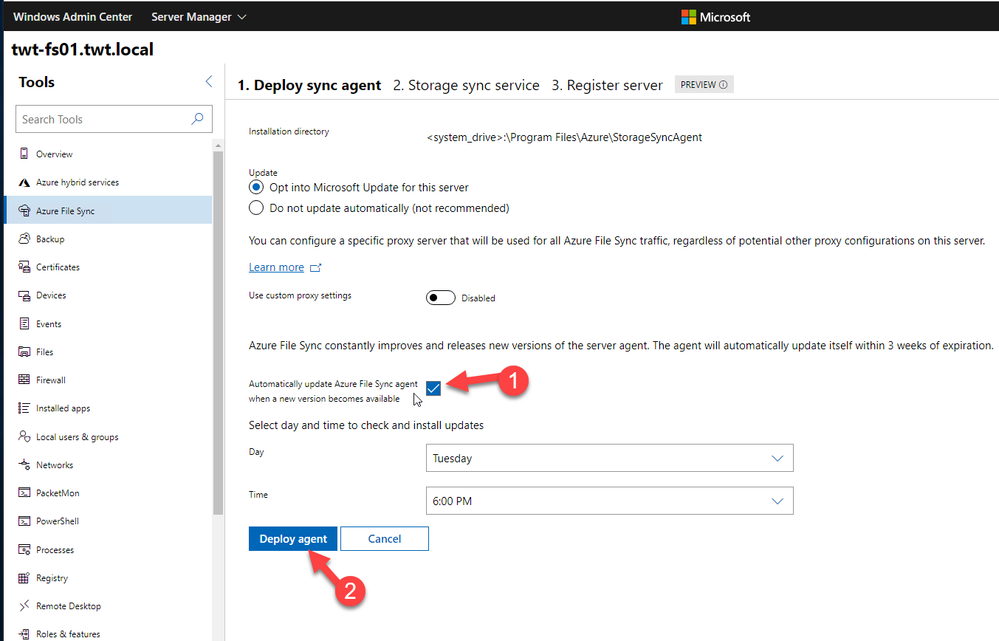Switch to Deploy sync agent step
The height and width of the screenshot is (641, 999).
pos(309,85)
